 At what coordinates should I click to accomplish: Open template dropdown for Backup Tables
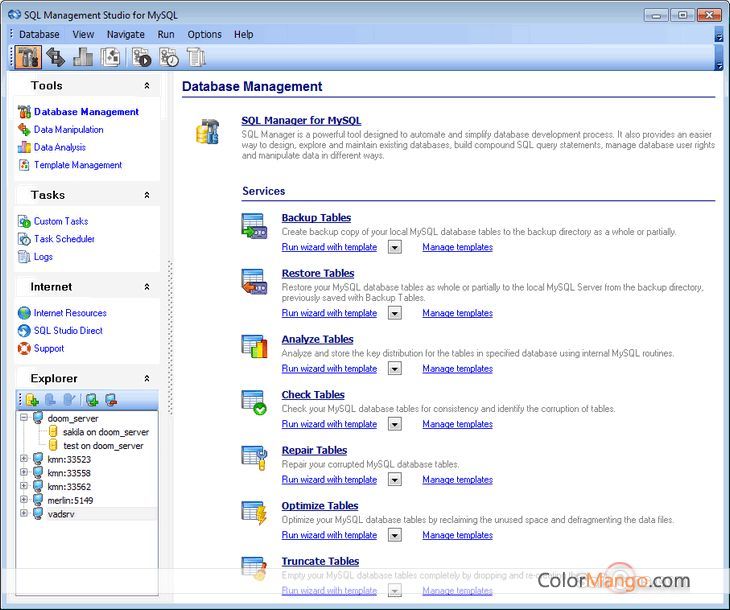coord(395,247)
